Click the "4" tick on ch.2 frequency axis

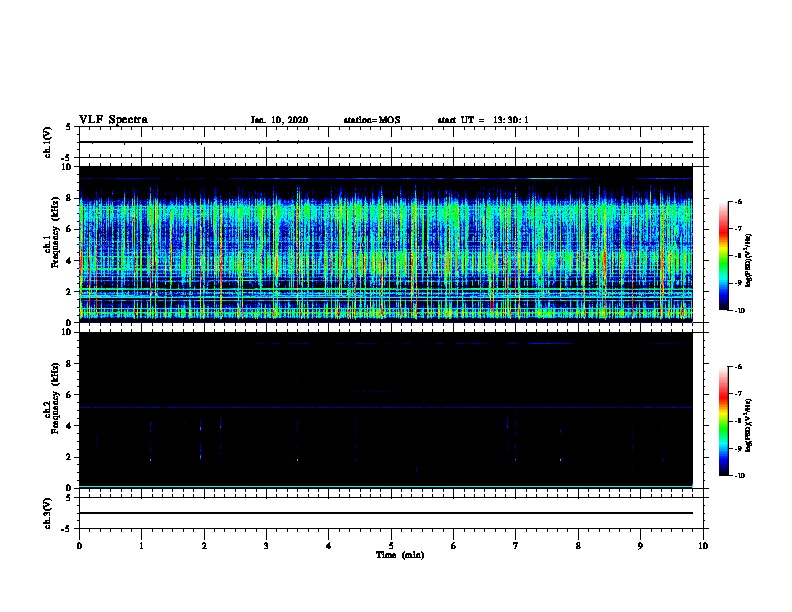point(69,426)
